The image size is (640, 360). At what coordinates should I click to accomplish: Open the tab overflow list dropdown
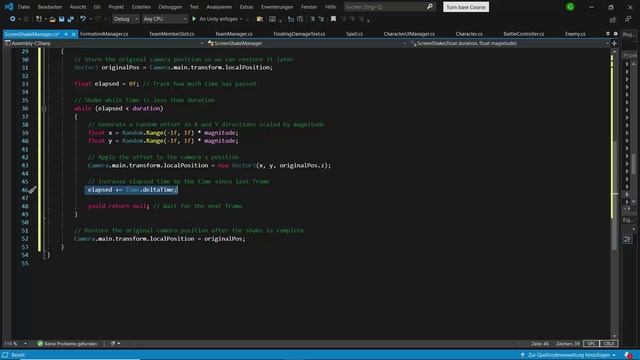[608, 34]
